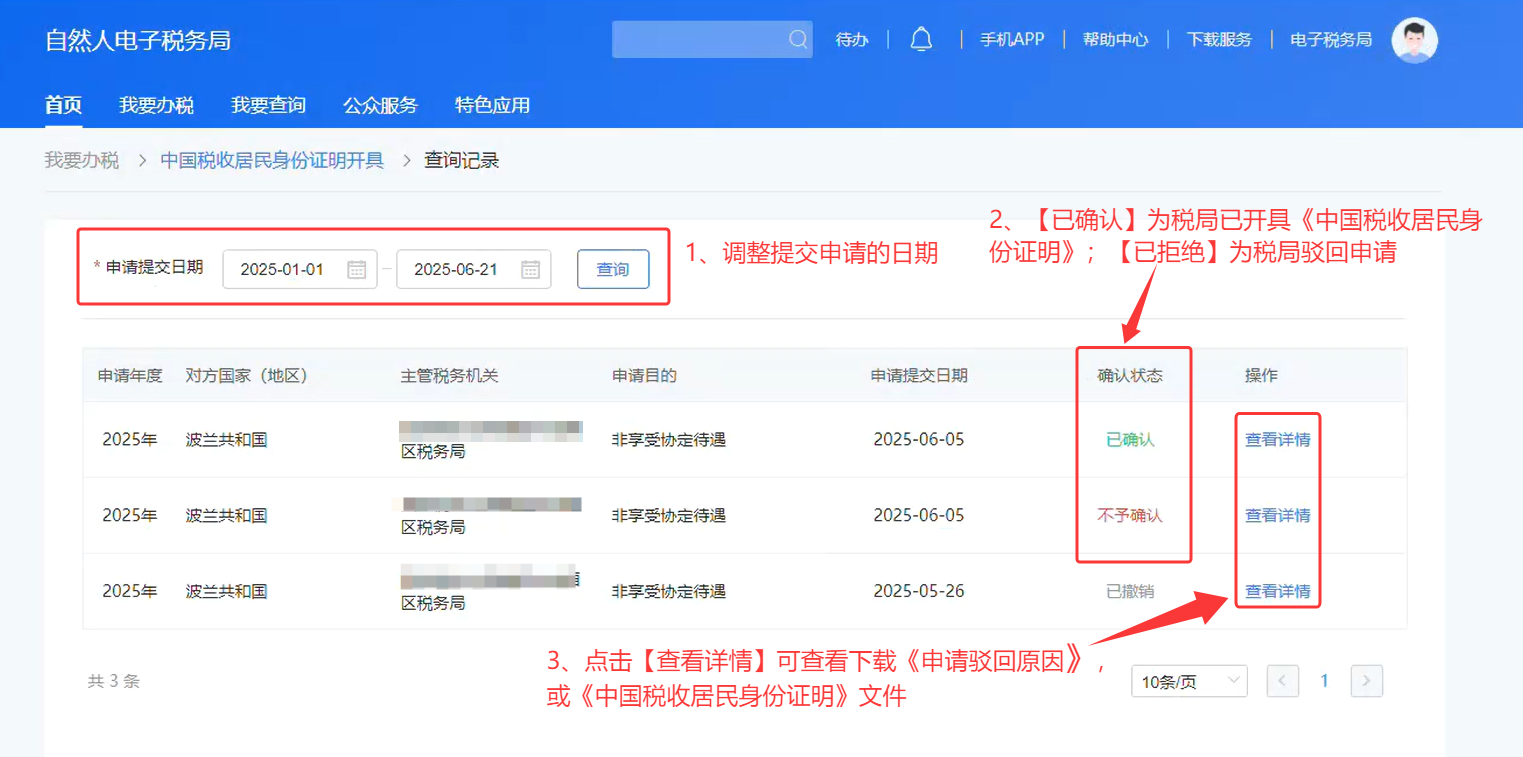Go to next page arrow in pagination
Screen dimensions: 1523x757
[1366, 681]
